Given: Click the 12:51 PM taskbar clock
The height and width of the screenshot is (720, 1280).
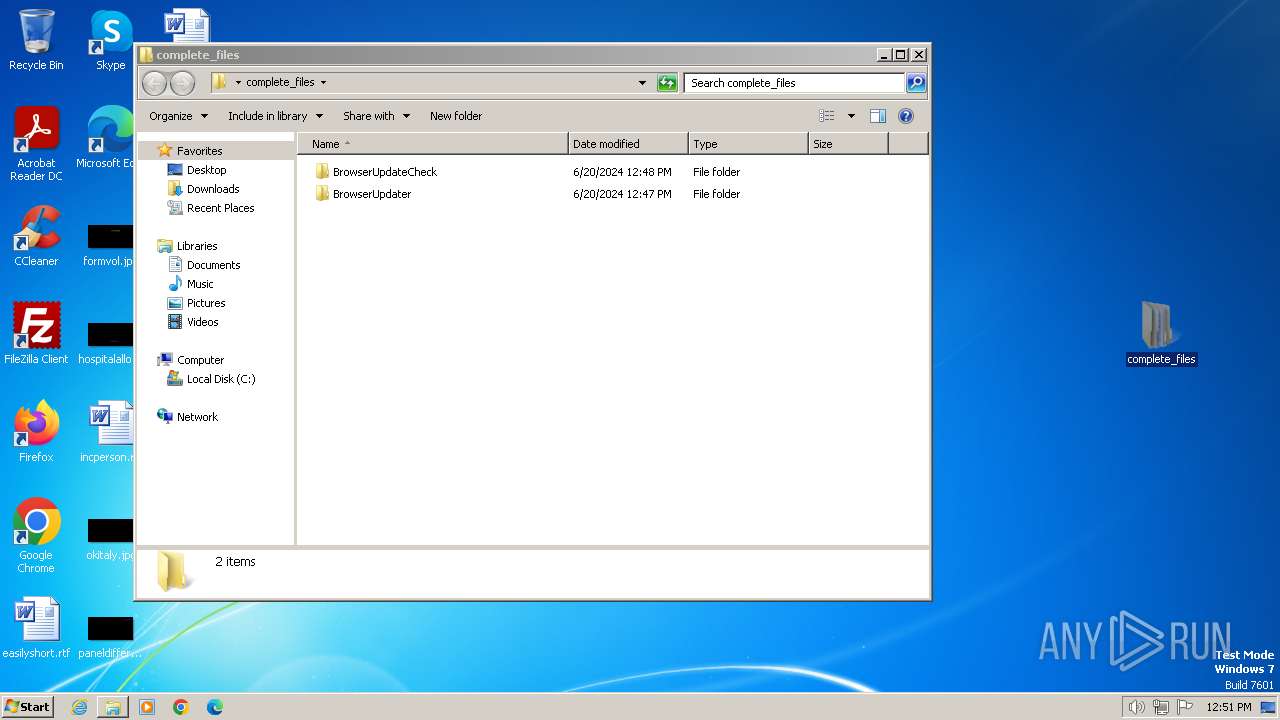Looking at the screenshot, I should click(1229, 707).
